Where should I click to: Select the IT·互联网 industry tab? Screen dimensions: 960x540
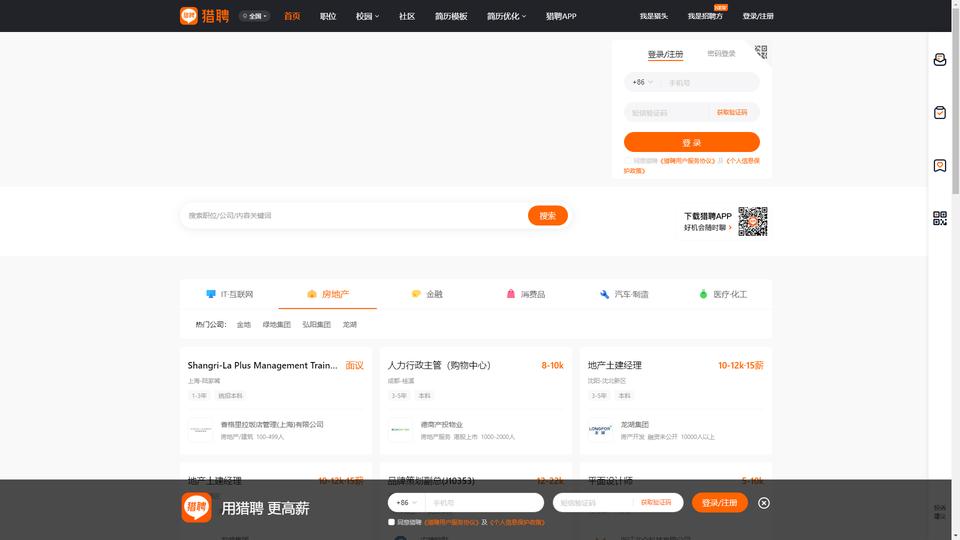pos(230,294)
